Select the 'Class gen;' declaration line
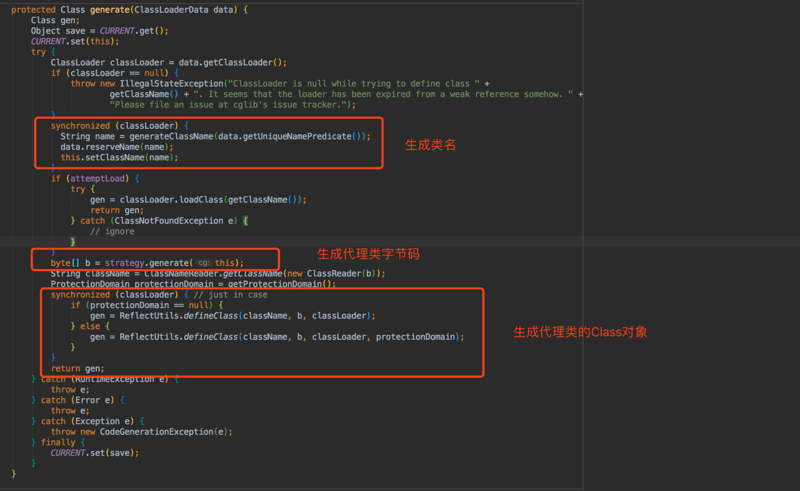The width and height of the screenshot is (800, 491). 55,20
